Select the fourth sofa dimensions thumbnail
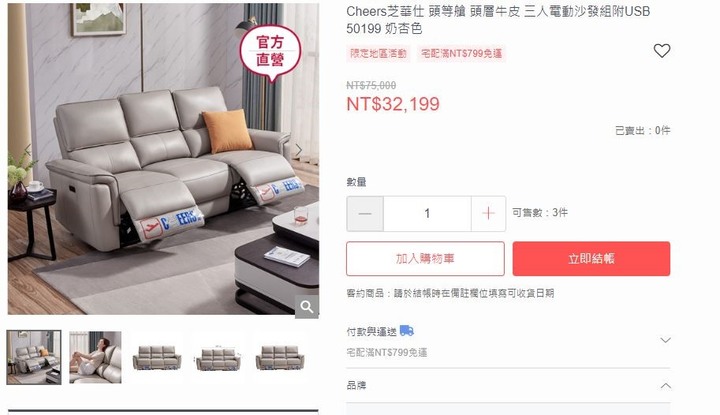The image size is (720, 415). pyautogui.click(x=218, y=357)
